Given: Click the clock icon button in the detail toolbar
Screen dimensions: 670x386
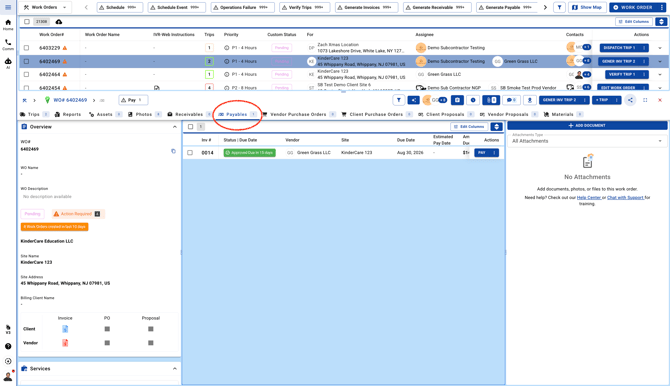Looking at the screenshot, I should click(473, 100).
